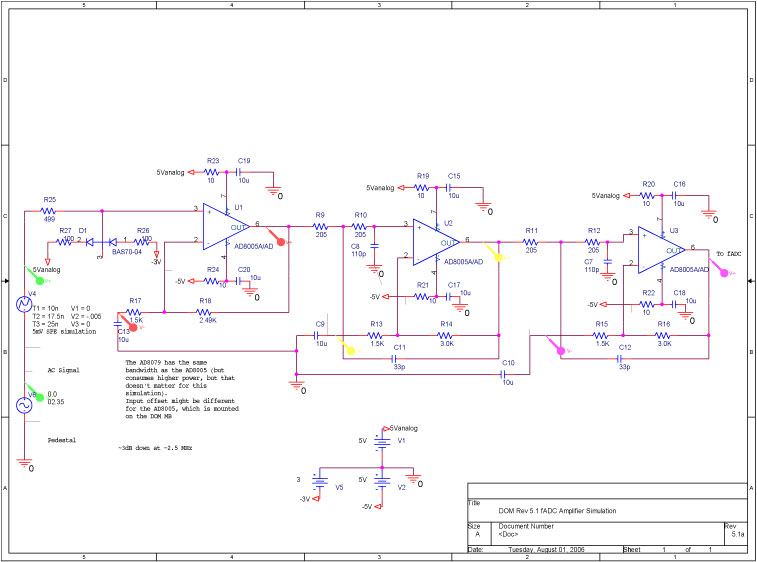Viewport: 757px width, 562px height.
Task: Select resistor R9 symbol
Action: [x=321, y=226]
